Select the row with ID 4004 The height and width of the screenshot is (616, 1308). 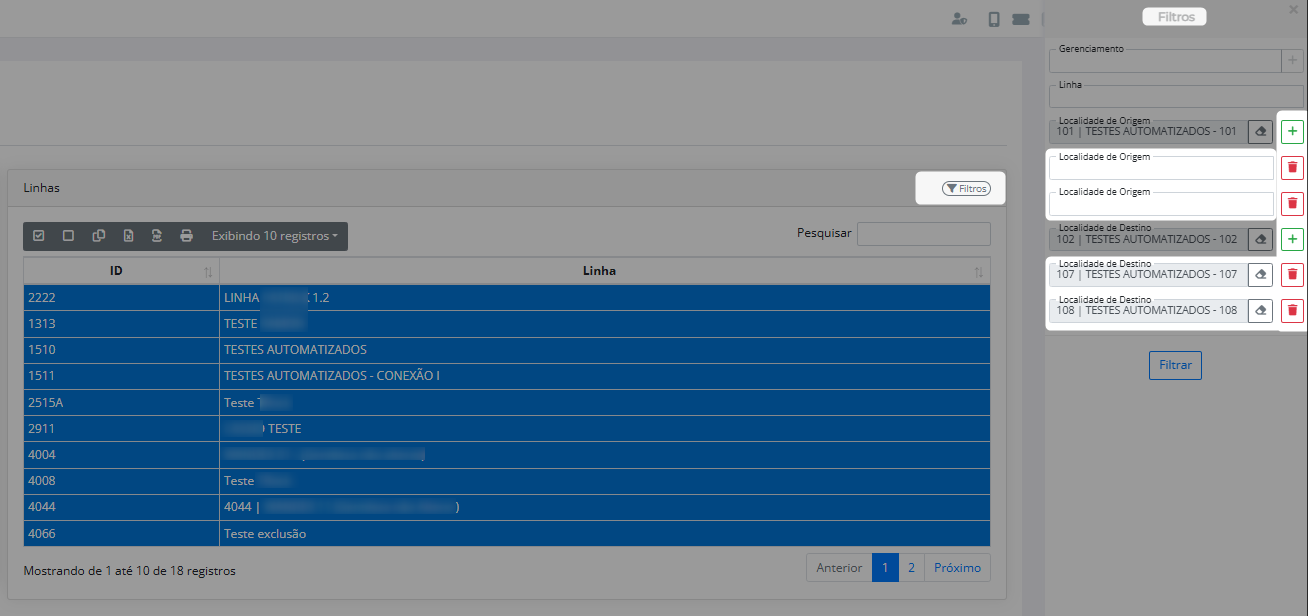[507, 455]
